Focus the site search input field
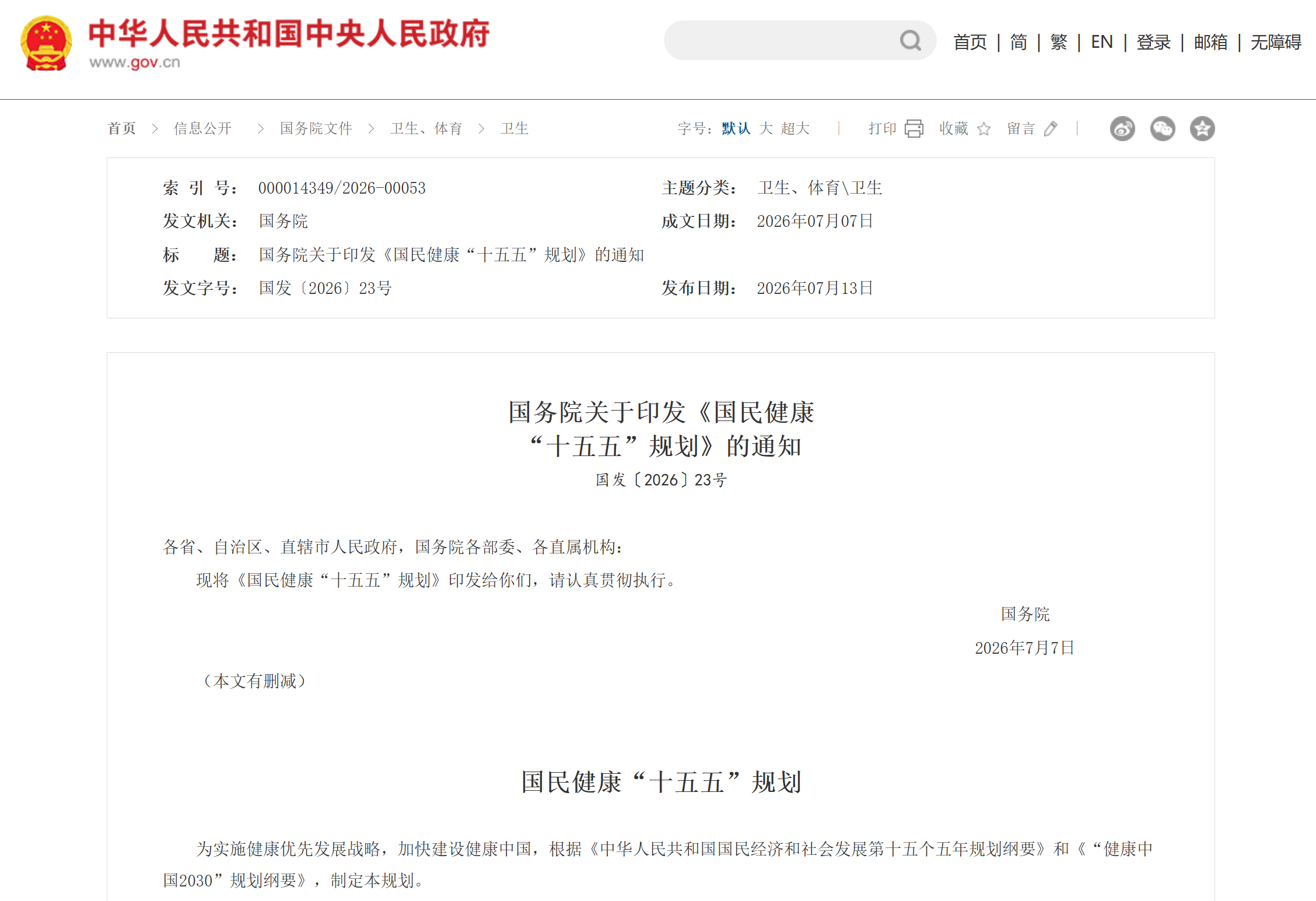 (x=782, y=40)
